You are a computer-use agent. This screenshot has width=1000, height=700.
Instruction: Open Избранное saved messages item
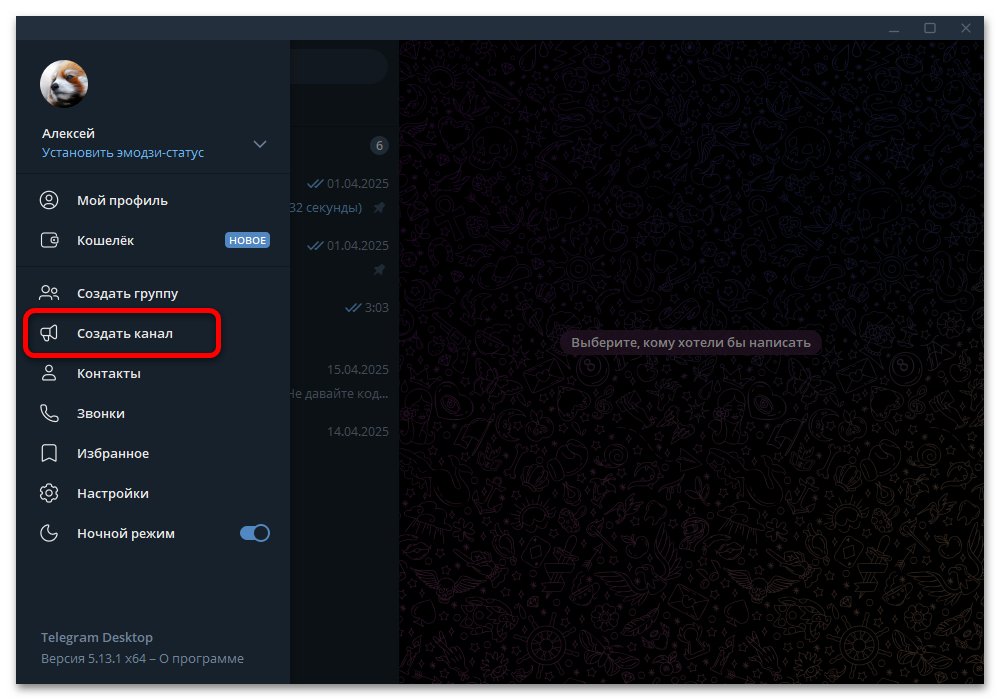point(153,453)
